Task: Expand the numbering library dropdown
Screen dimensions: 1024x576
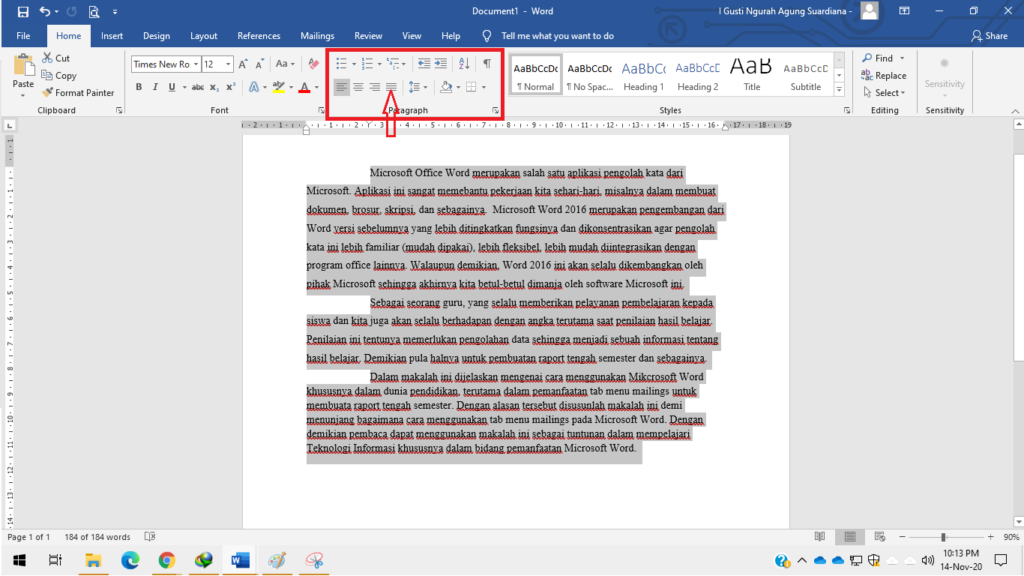Action: (379, 64)
